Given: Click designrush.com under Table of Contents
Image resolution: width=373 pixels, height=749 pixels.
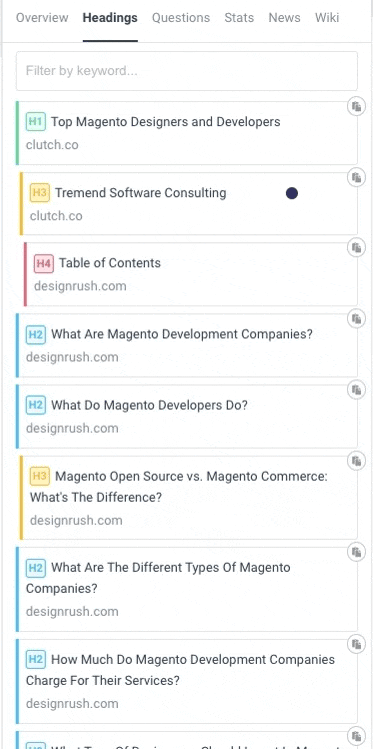Looking at the screenshot, I should (x=80, y=286).
